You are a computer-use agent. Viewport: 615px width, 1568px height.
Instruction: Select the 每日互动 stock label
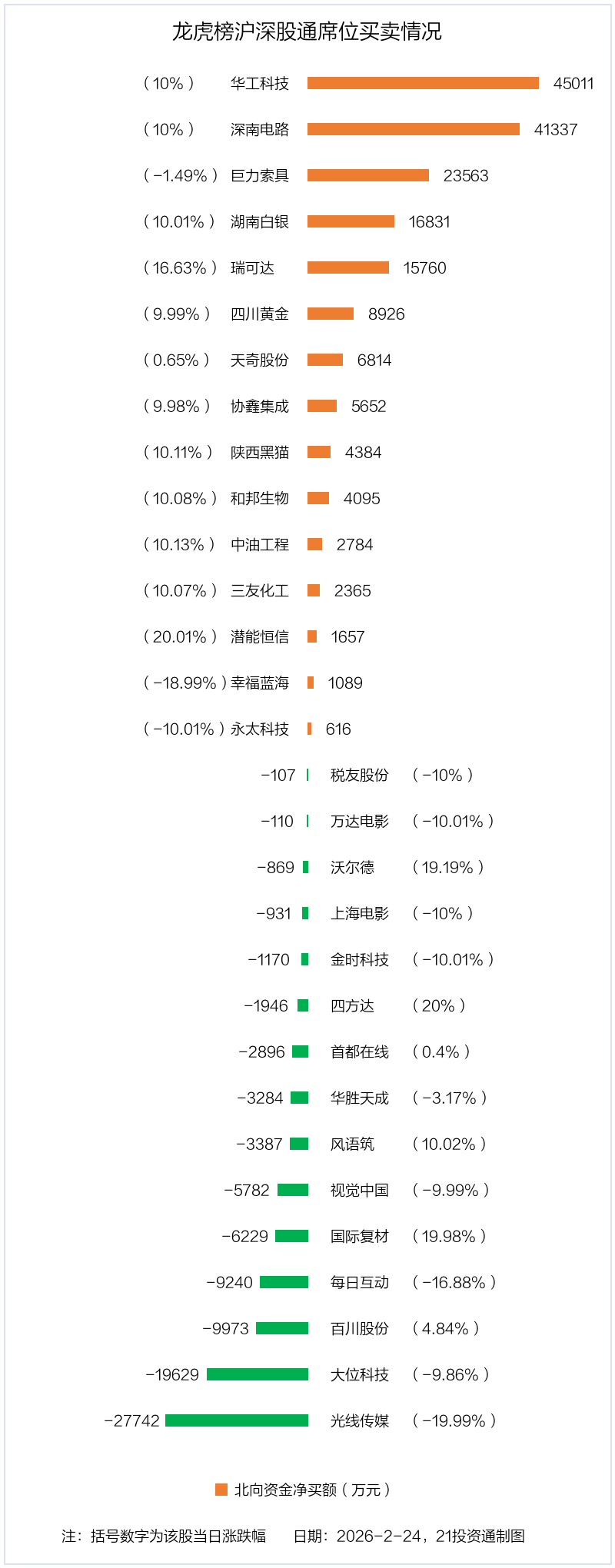point(360,1282)
